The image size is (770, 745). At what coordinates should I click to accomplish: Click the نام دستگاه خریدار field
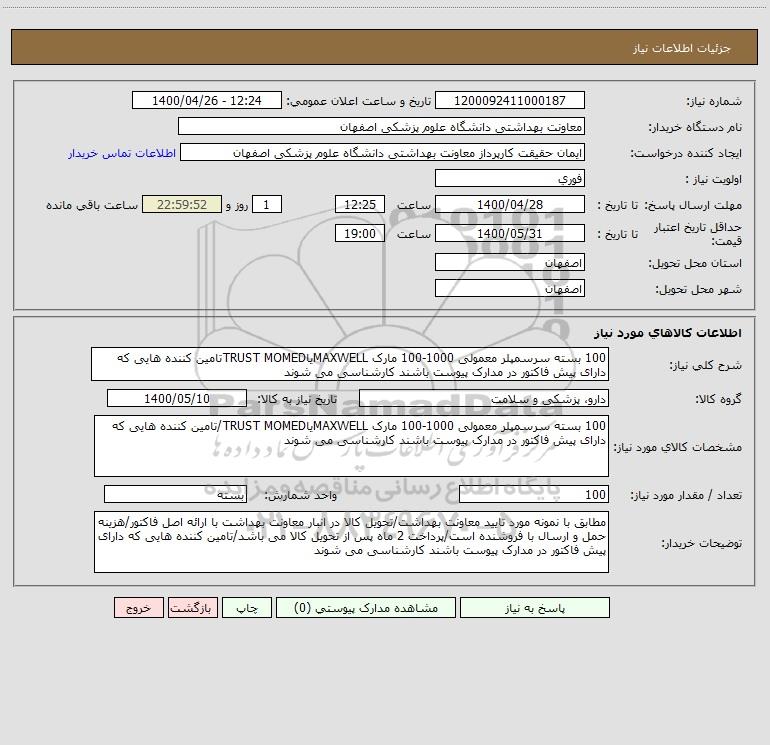pyautogui.click(x=381, y=126)
